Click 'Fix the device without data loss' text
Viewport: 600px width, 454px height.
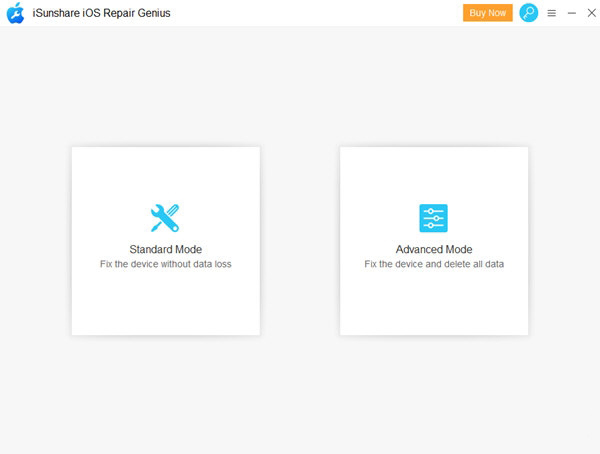(x=165, y=264)
